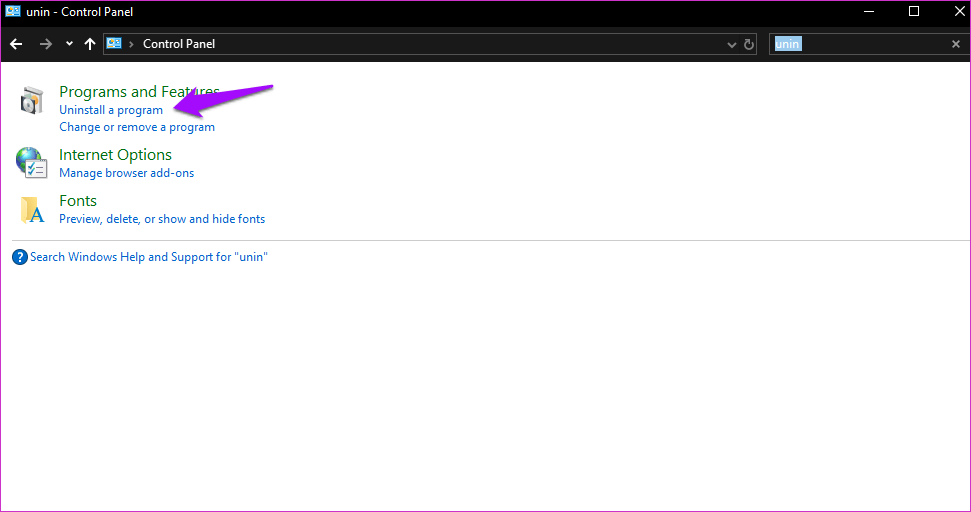Image resolution: width=971 pixels, height=512 pixels.
Task: Expand the address bar path chevron
Action: 133,44
